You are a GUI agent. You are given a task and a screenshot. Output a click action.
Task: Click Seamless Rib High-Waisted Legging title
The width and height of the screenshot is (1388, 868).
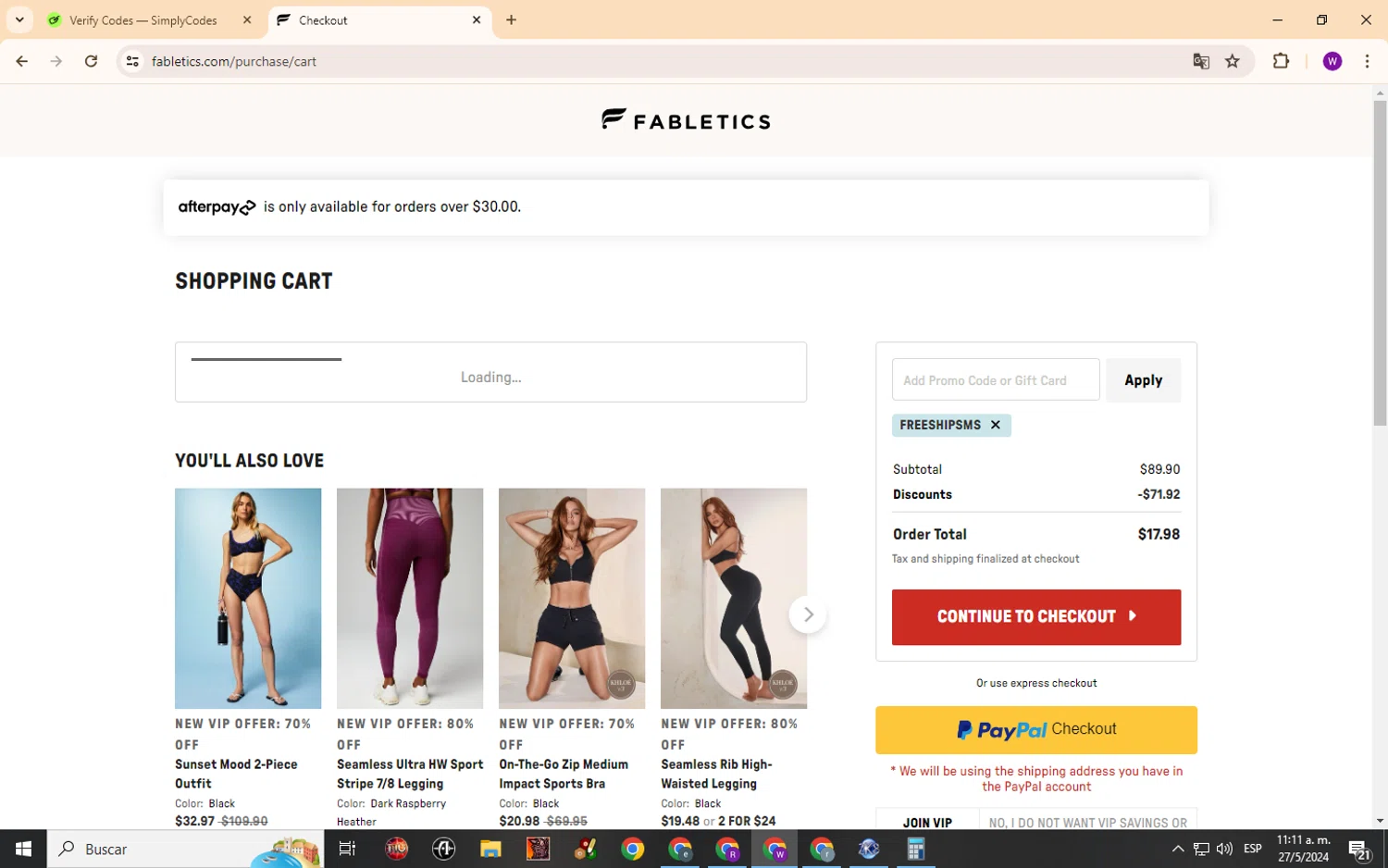click(717, 774)
